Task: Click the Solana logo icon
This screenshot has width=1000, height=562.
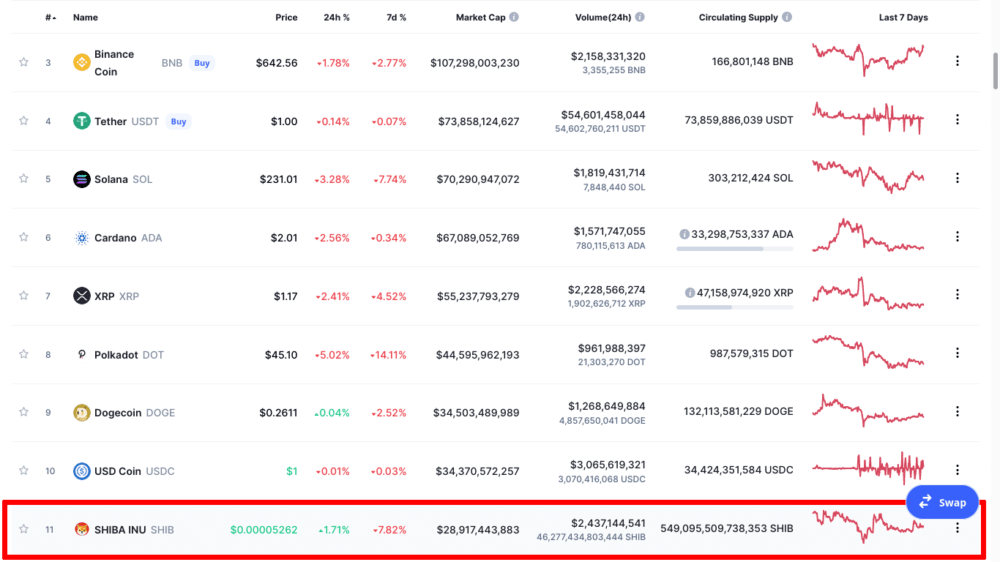Action: click(82, 180)
